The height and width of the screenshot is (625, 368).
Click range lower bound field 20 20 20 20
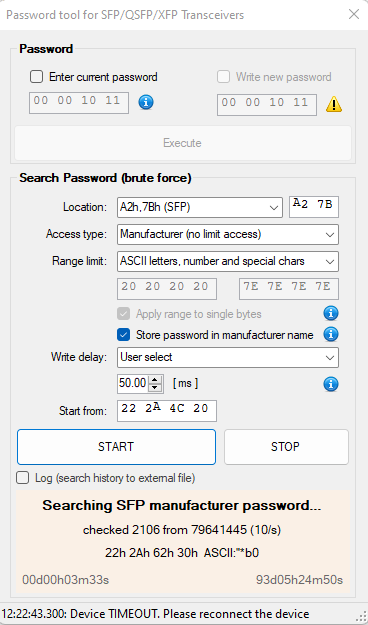167,289
